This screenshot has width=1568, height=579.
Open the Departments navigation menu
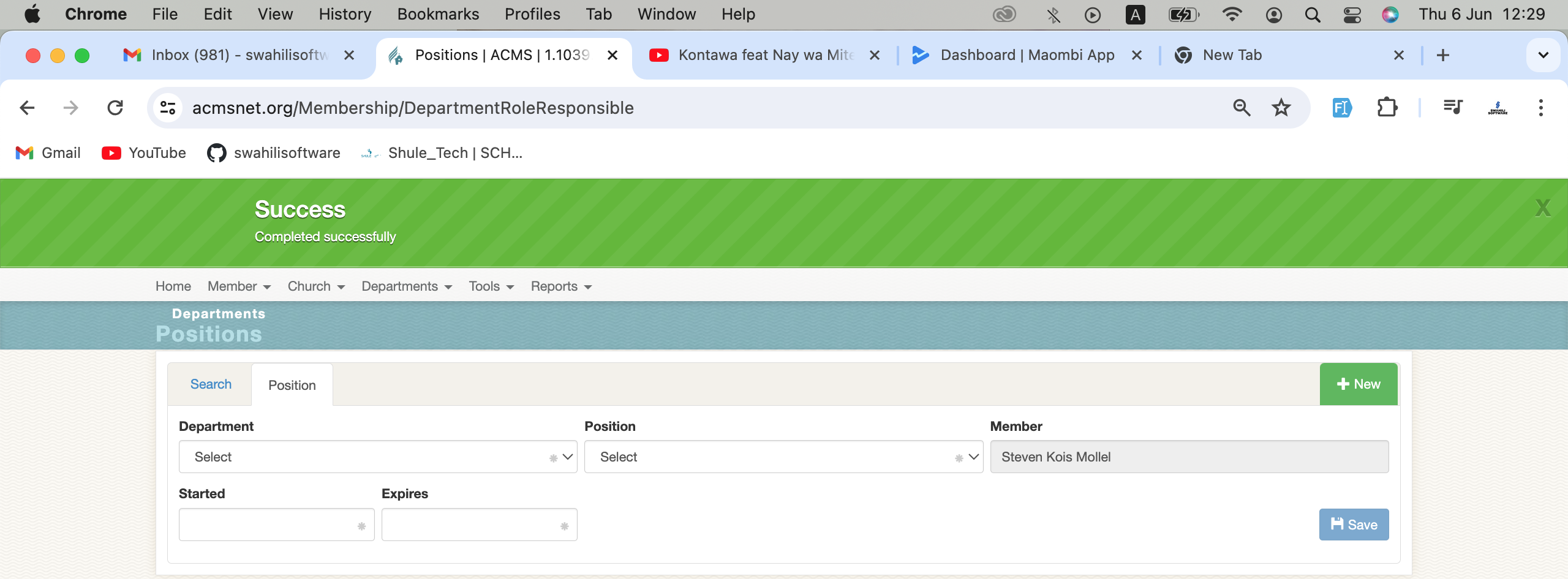(x=406, y=286)
